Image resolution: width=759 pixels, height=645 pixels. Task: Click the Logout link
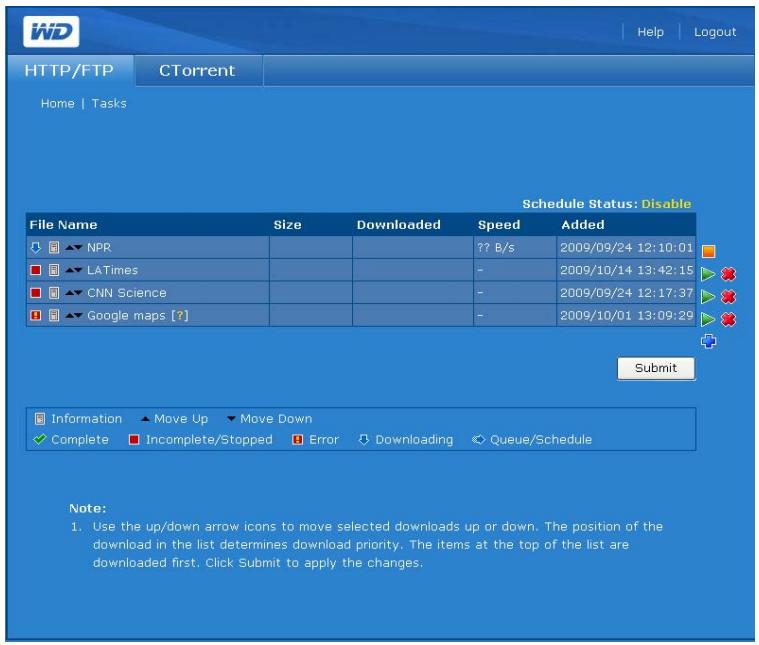click(x=715, y=32)
